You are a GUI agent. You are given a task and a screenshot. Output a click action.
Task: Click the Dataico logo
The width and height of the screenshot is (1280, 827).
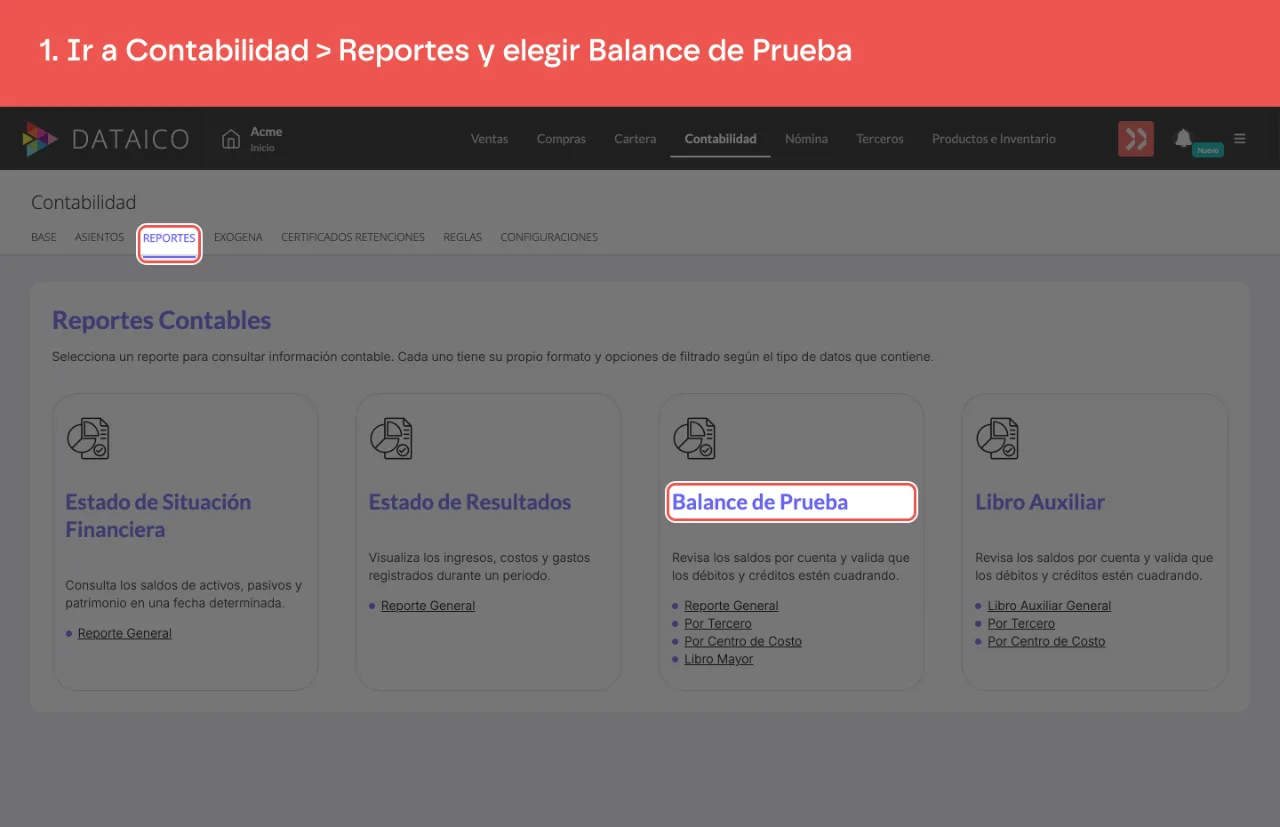[105, 139]
